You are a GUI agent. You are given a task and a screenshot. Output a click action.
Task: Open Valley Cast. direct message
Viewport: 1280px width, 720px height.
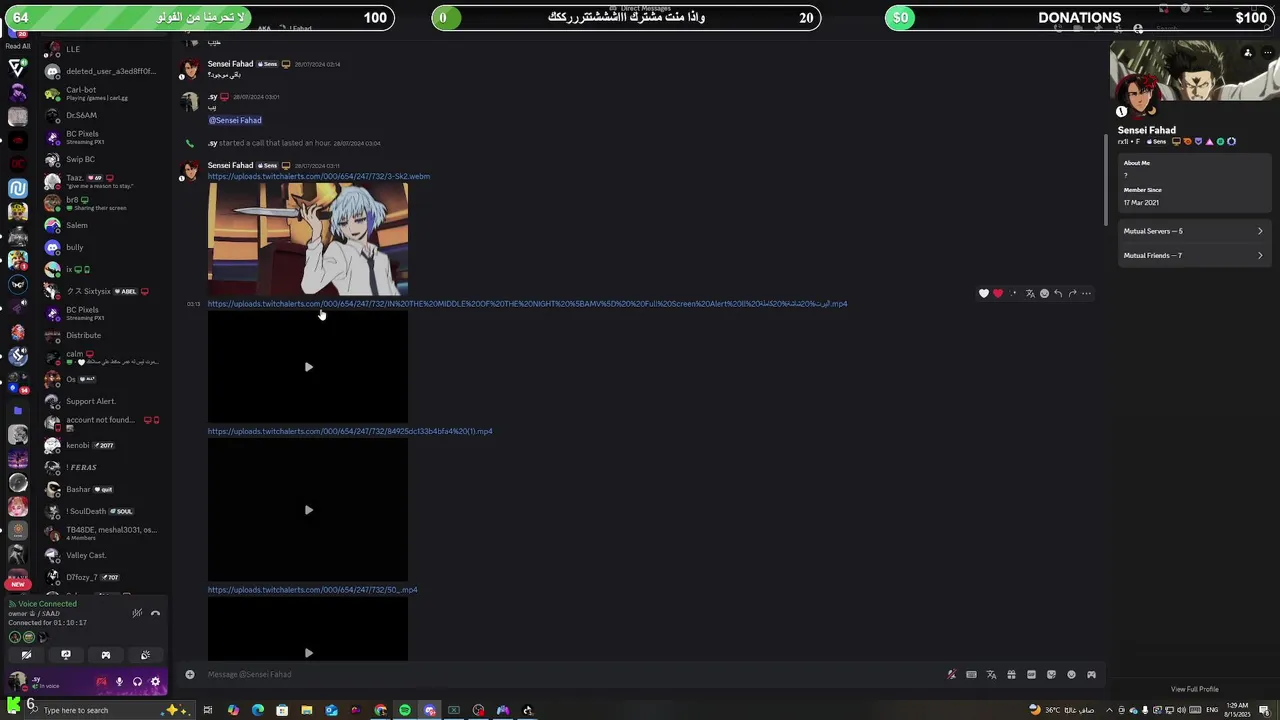(105, 555)
